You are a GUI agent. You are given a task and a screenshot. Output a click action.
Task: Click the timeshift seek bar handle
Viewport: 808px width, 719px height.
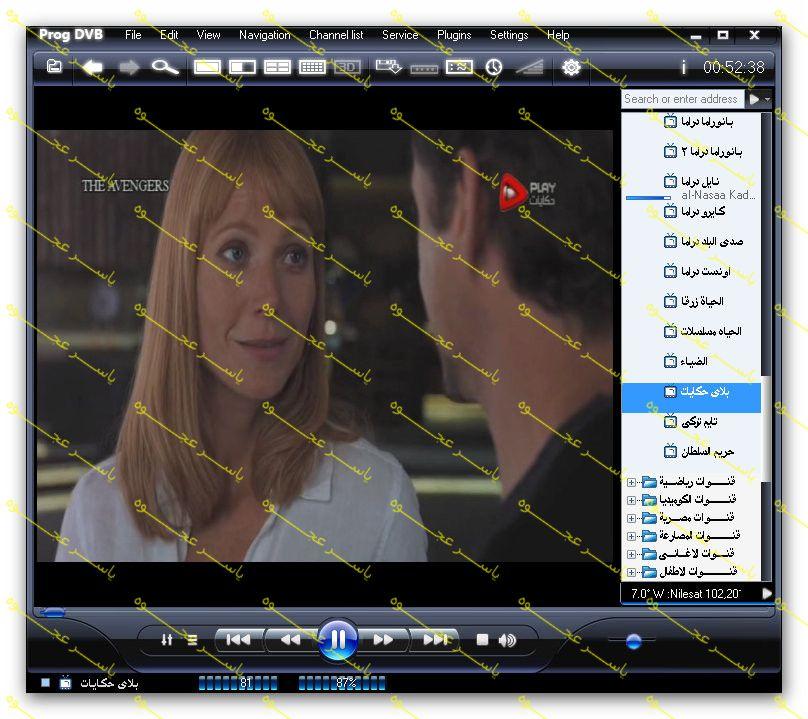click(x=53, y=612)
